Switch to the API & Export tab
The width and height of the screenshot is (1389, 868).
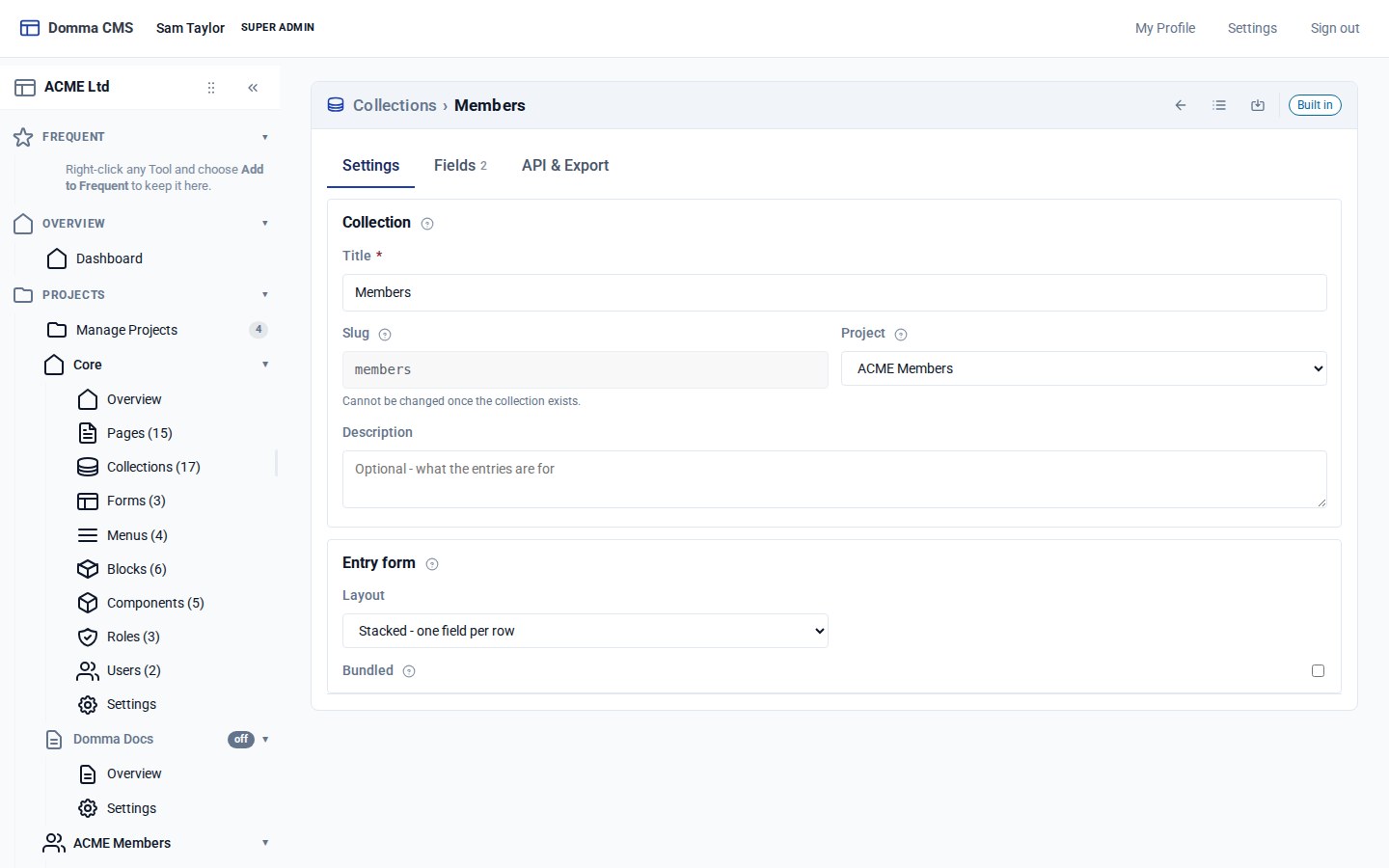(x=565, y=166)
